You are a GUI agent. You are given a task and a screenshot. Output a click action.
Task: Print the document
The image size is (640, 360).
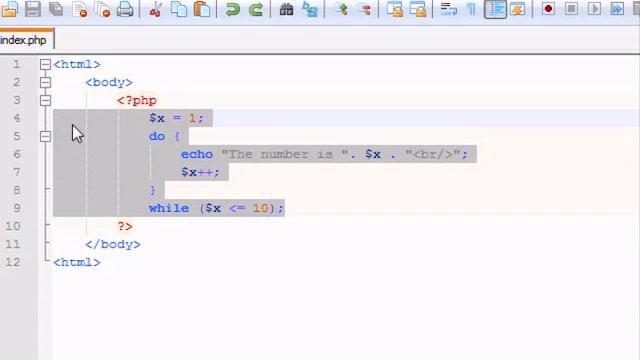(x=125, y=9)
